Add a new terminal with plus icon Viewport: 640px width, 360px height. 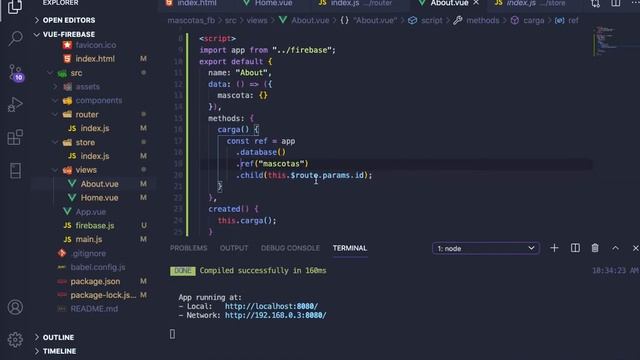(554, 248)
